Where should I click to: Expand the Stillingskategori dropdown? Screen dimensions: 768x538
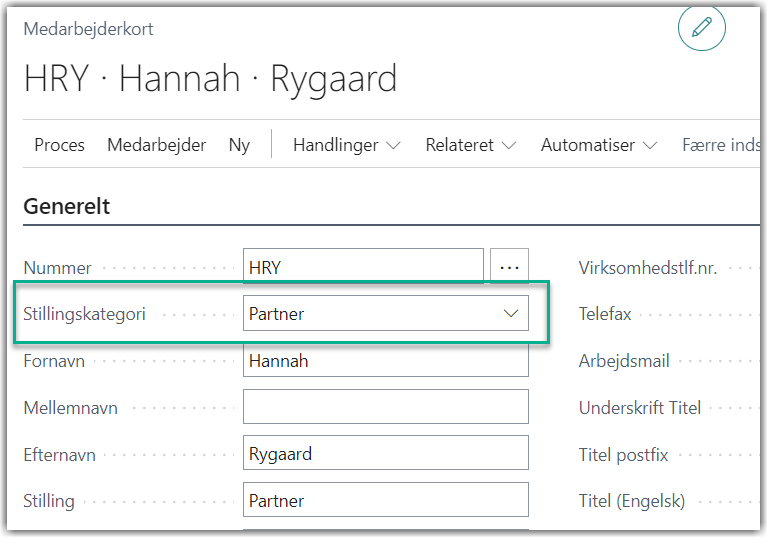click(x=511, y=314)
